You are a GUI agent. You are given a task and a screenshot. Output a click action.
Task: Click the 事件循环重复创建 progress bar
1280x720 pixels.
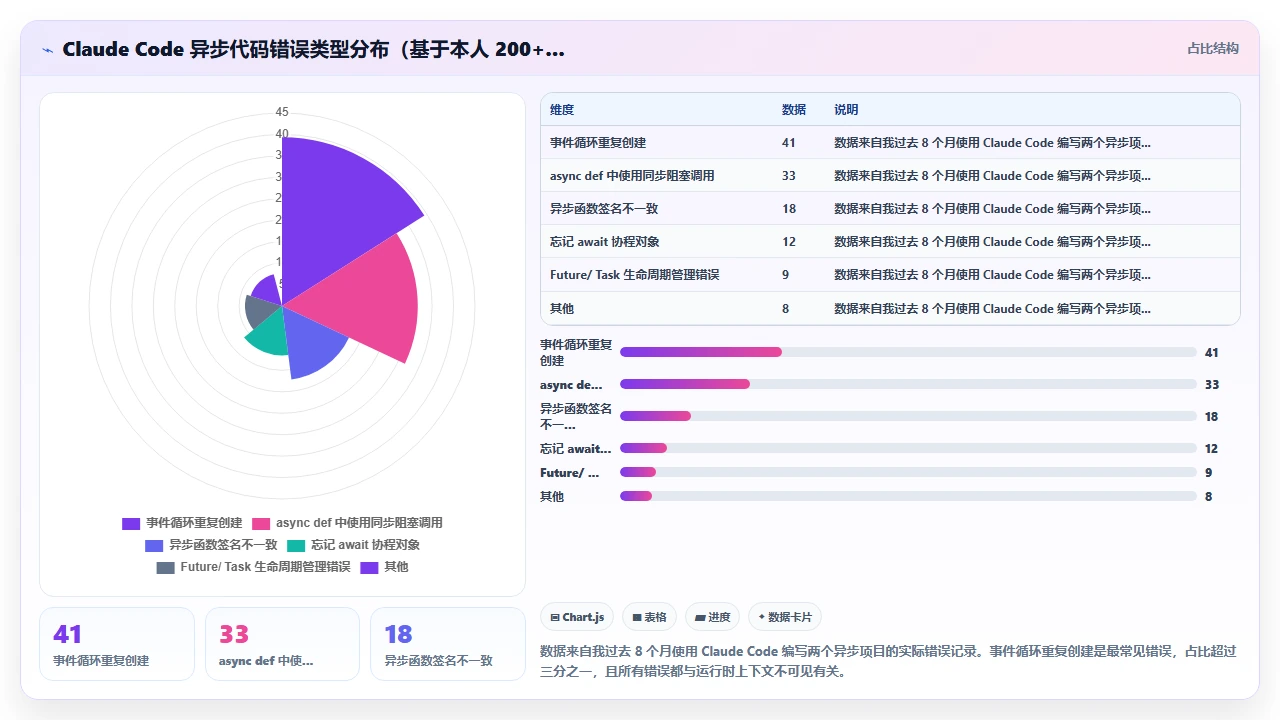[908, 352]
